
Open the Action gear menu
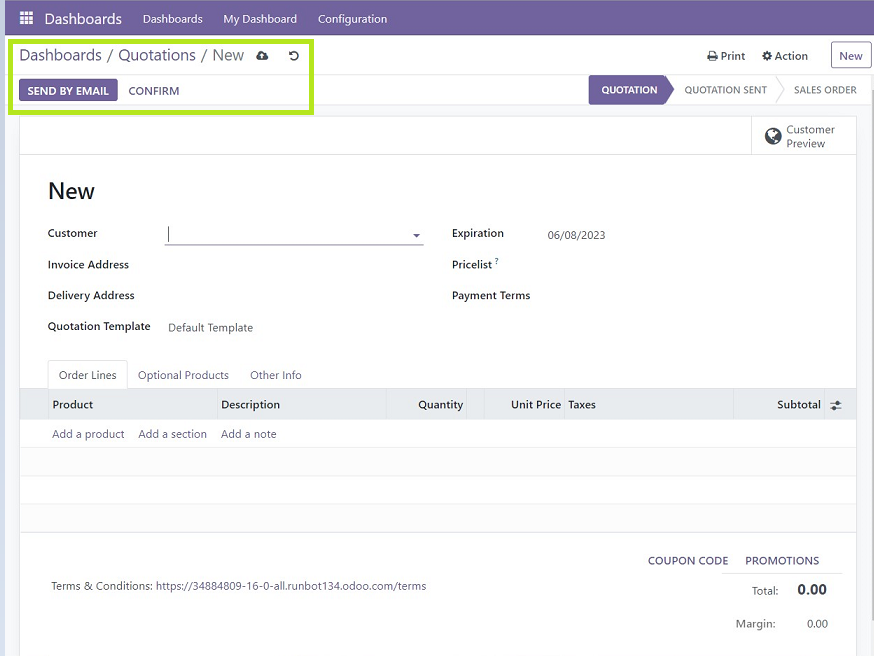click(x=785, y=56)
